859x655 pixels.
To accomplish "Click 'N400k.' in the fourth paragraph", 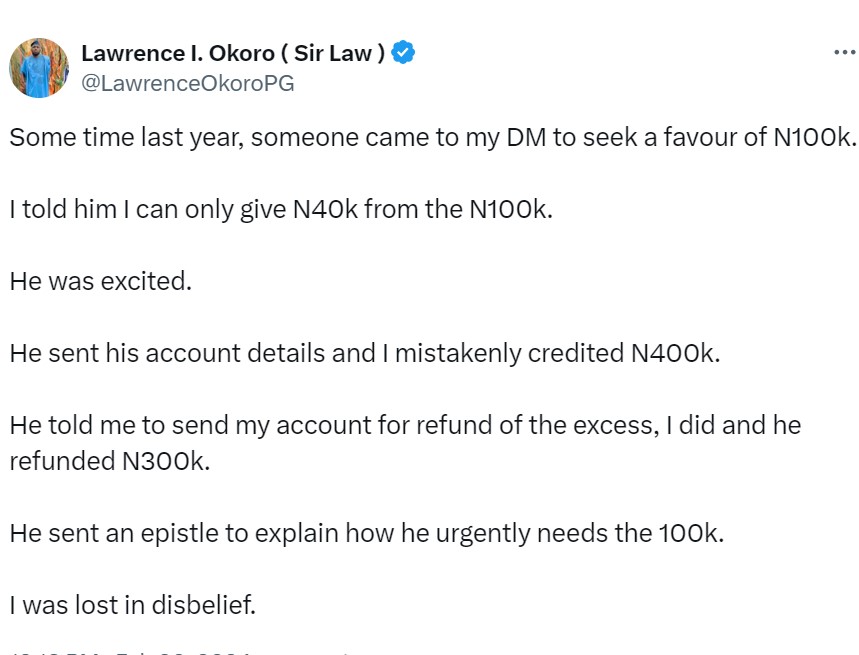I will click(675, 353).
